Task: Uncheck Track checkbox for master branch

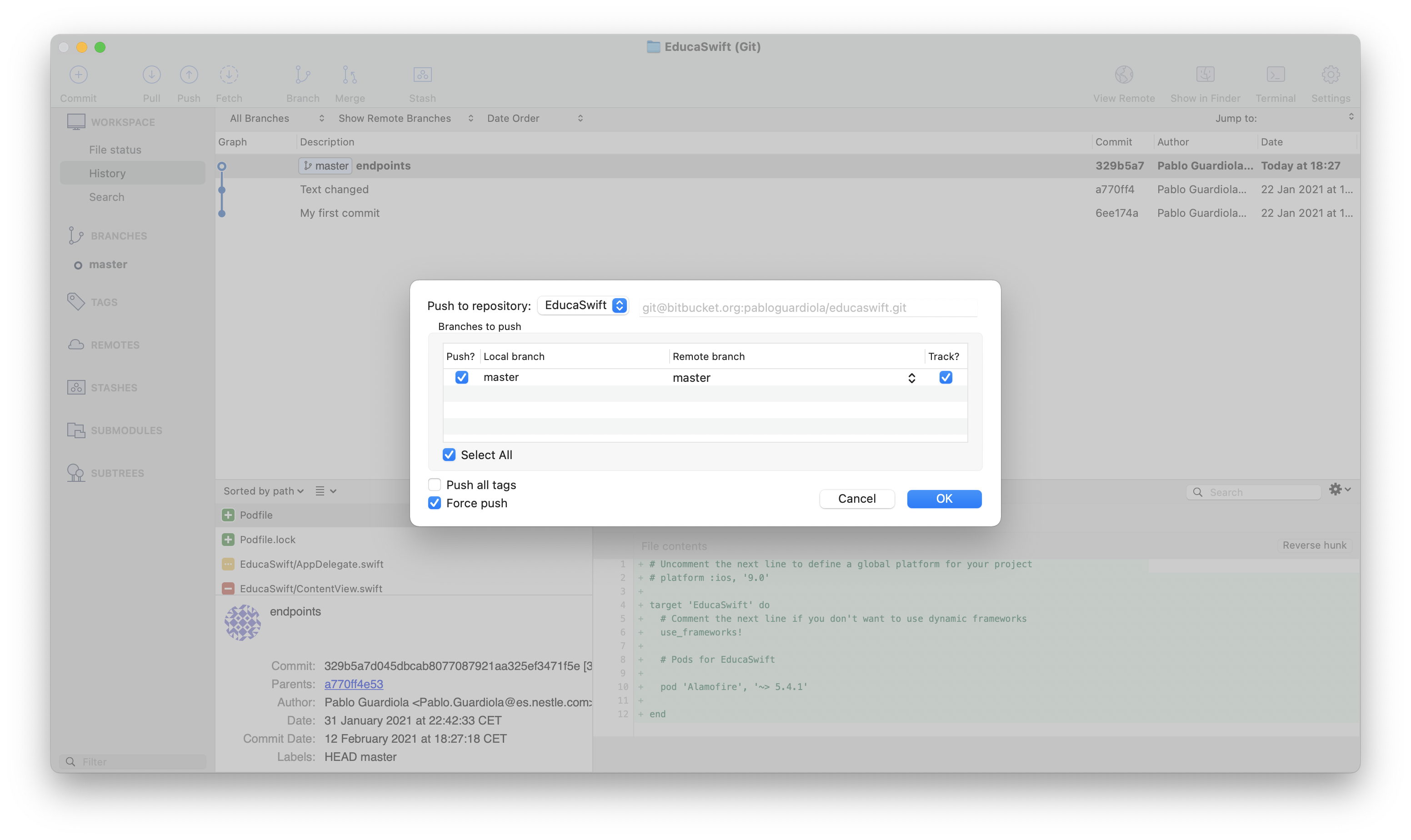Action: coord(945,378)
